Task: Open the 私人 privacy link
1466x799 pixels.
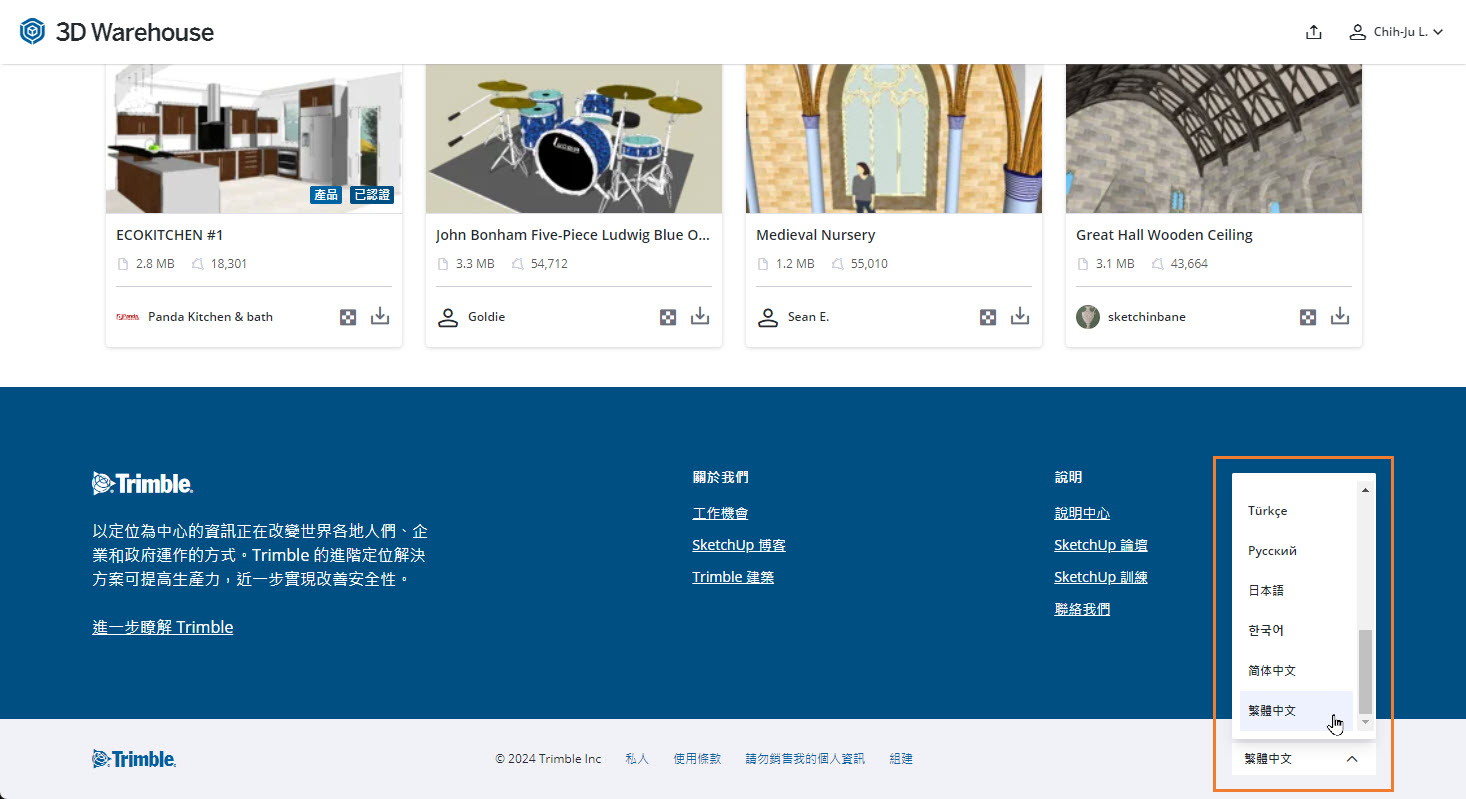Action: 637,759
